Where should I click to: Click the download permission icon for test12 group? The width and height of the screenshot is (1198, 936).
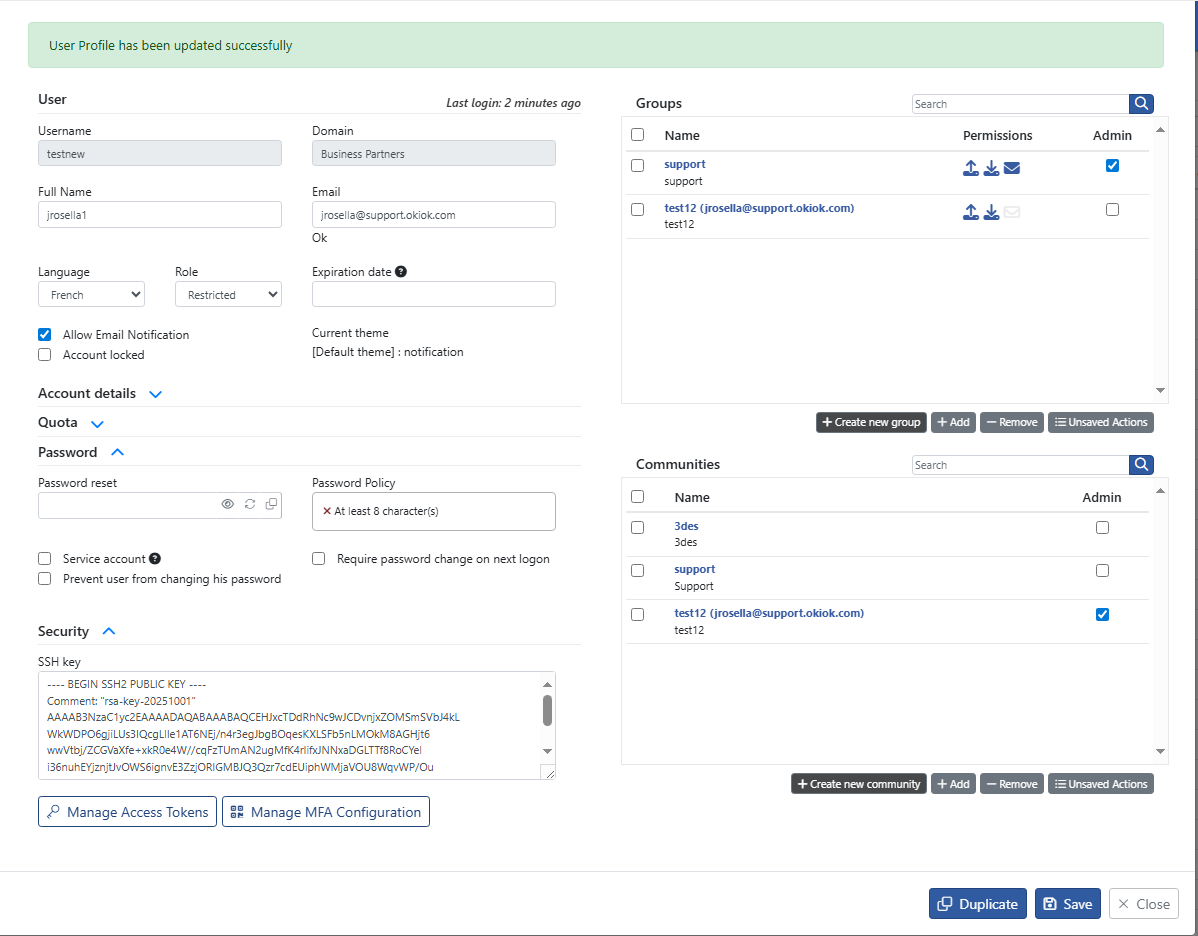tap(991, 212)
